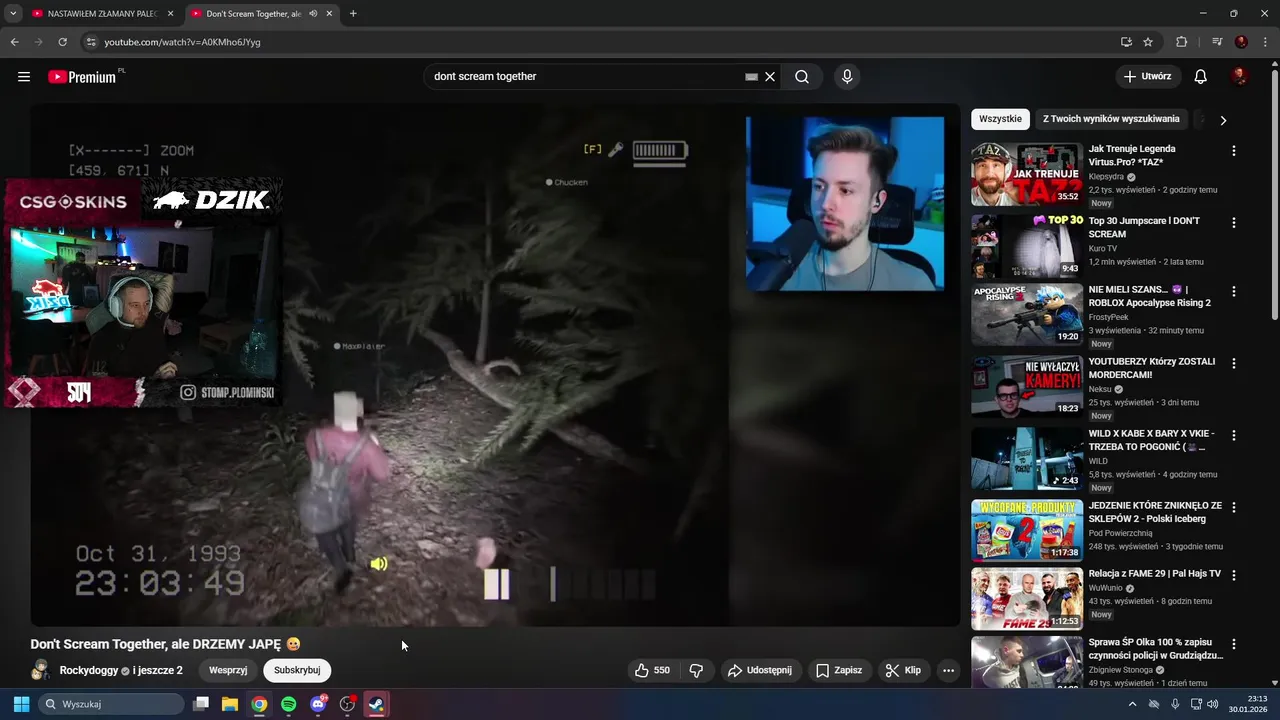This screenshot has height=720, width=1280.
Task: Open JEDZENIE KTÓRE ZNIKNĘŁO video title
Action: (1155, 512)
